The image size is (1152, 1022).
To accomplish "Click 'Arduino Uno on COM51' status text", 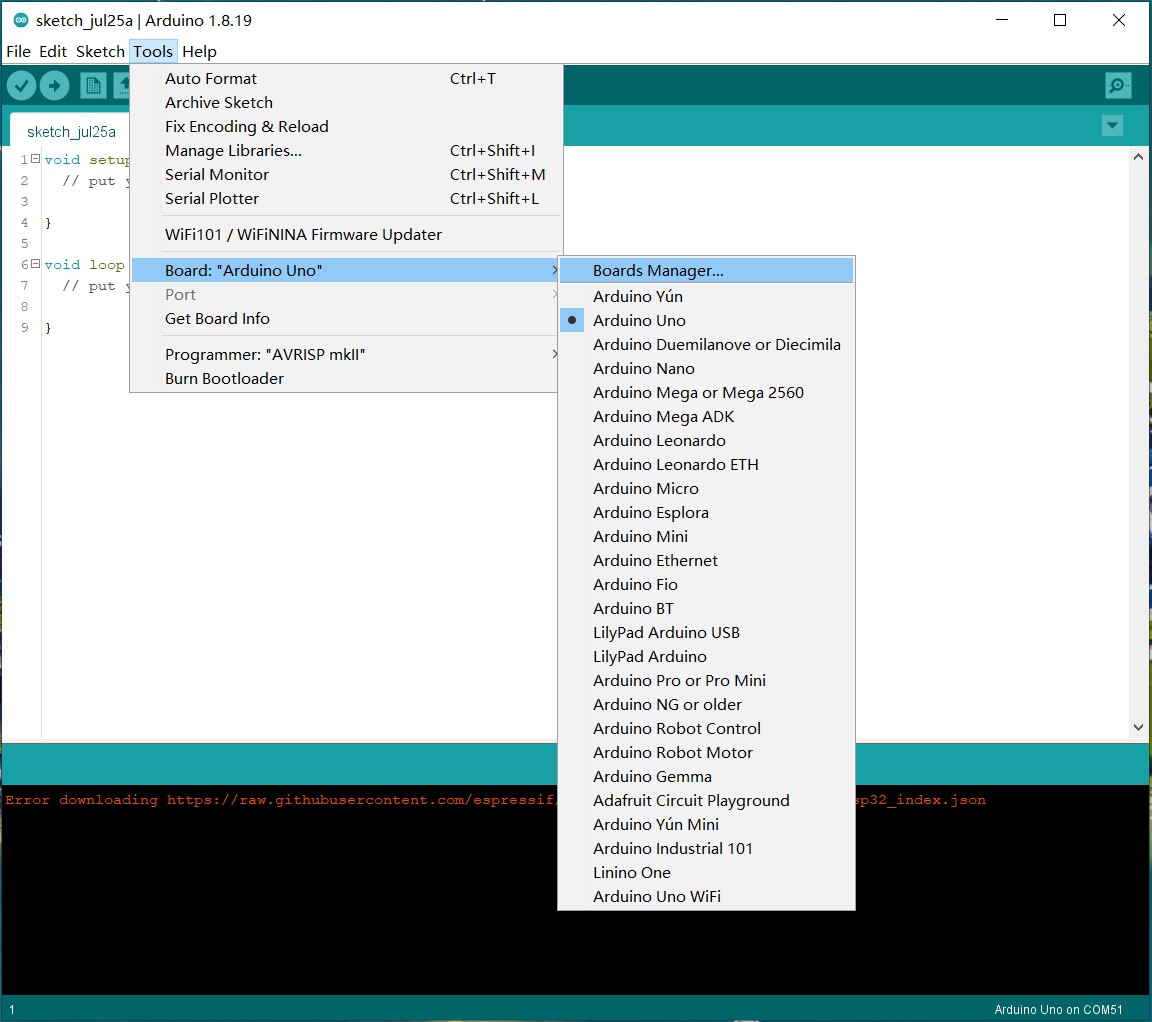I will pyautogui.click(x=1058, y=1010).
